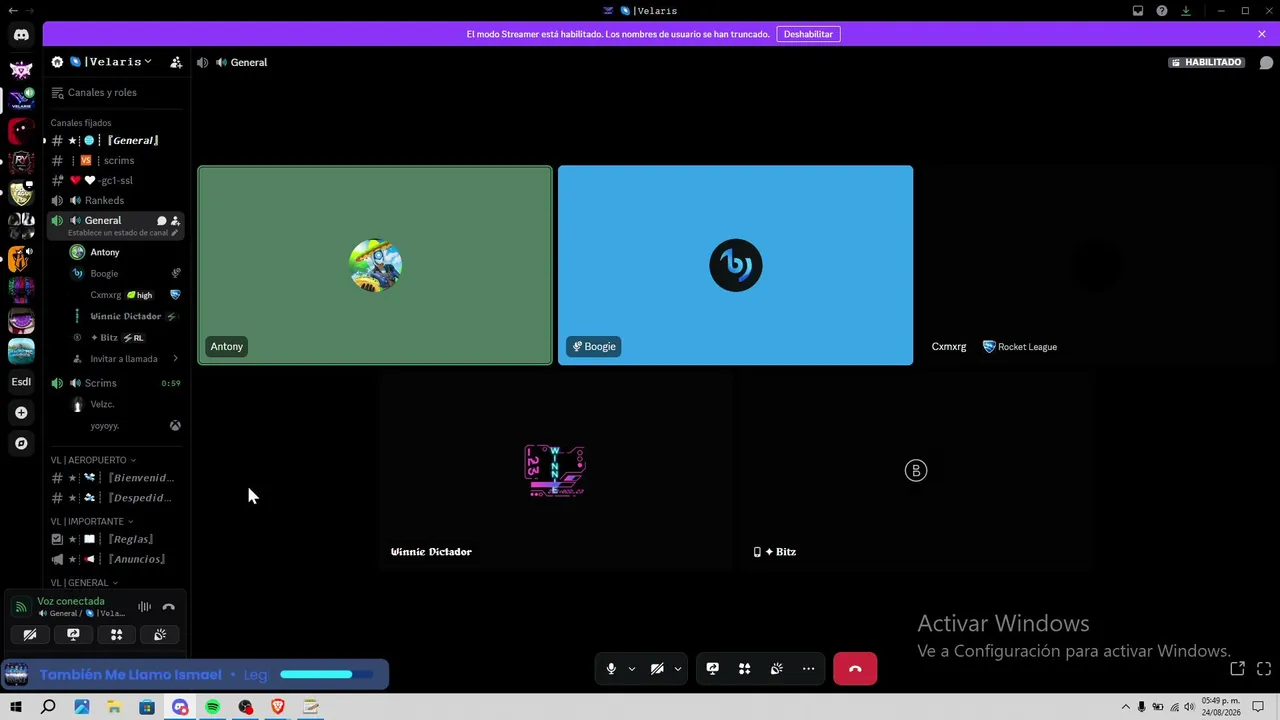The width and height of the screenshot is (1280, 720).
Task: Open noise suppression icon in voice panel
Action: coord(144,607)
